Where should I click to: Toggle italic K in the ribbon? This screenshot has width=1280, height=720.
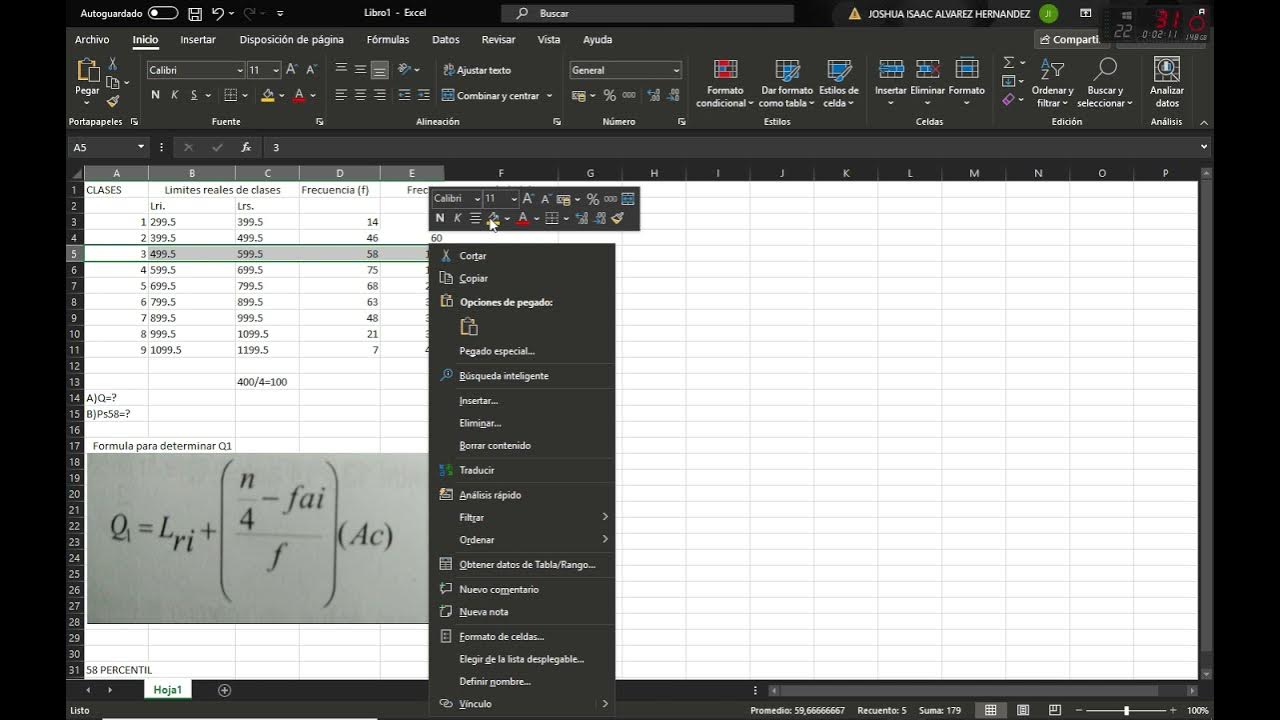[x=174, y=95]
